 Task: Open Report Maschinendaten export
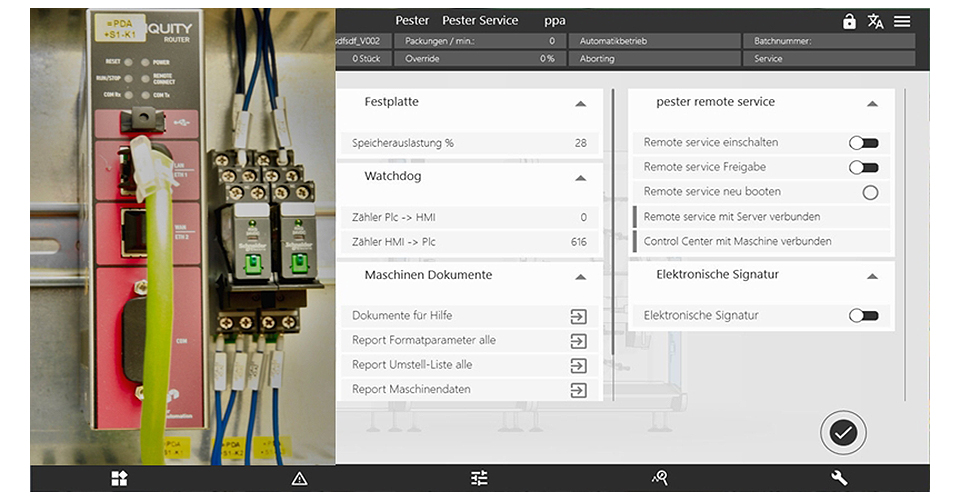pyautogui.click(x=578, y=390)
